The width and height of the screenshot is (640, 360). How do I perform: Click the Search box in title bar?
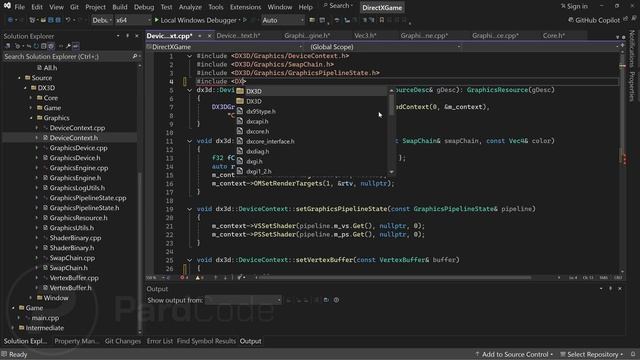pyautogui.click(x=338, y=6)
